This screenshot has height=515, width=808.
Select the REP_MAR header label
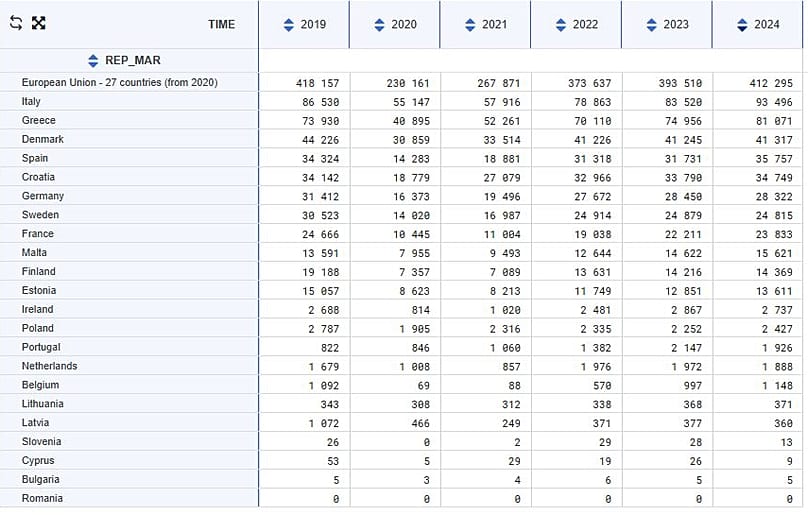point(132,60)
